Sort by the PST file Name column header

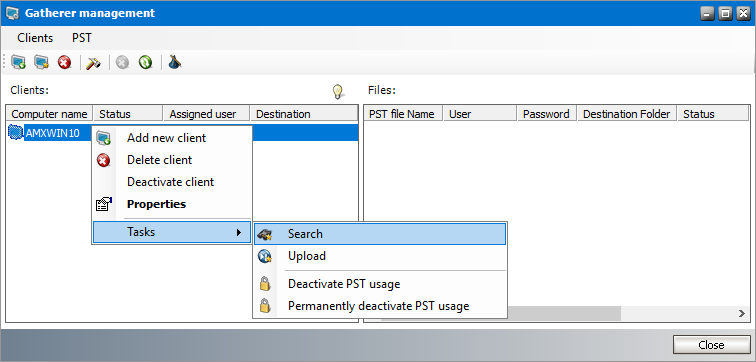coord(403,114)
